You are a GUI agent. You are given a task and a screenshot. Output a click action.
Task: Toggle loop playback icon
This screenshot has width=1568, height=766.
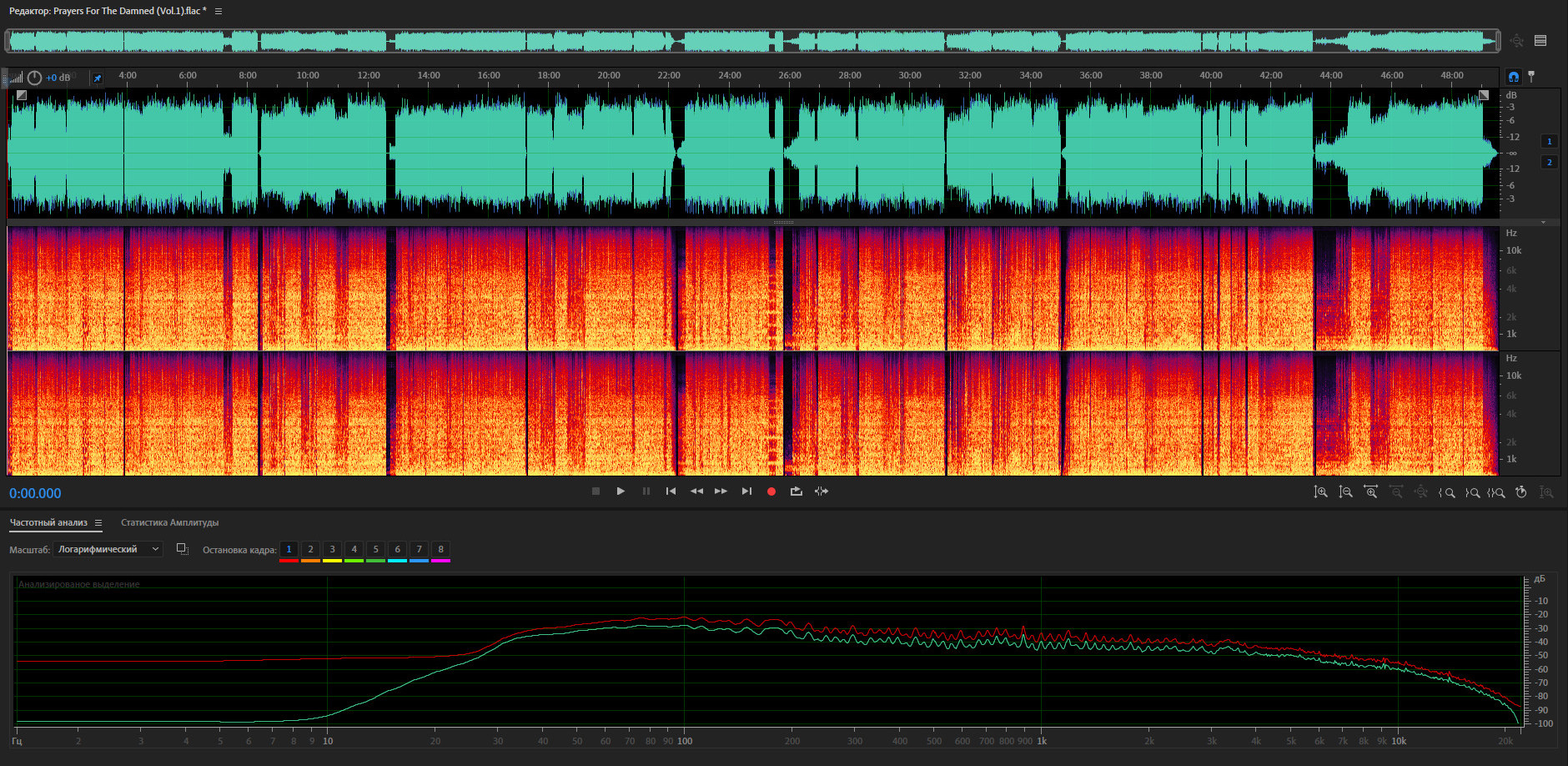coord(797,491)
